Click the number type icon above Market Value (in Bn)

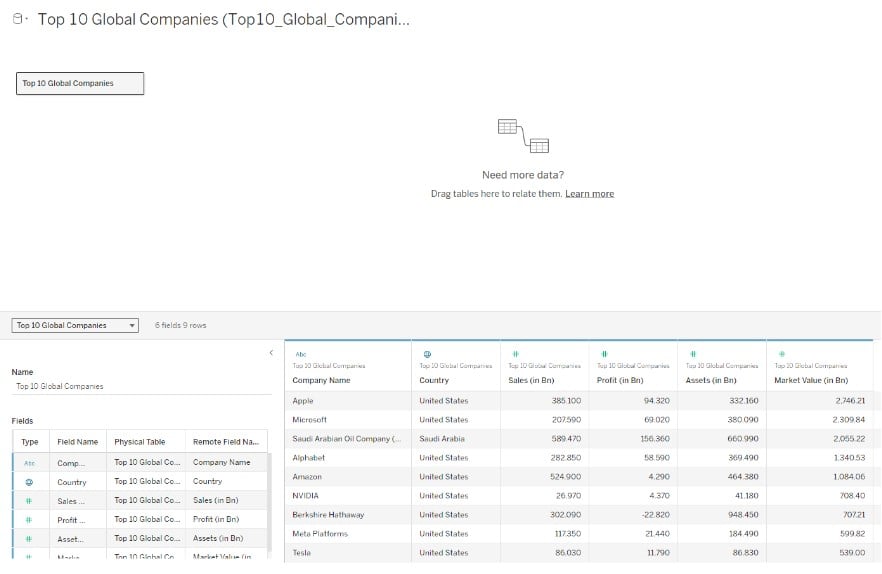(x=781, y=355)
